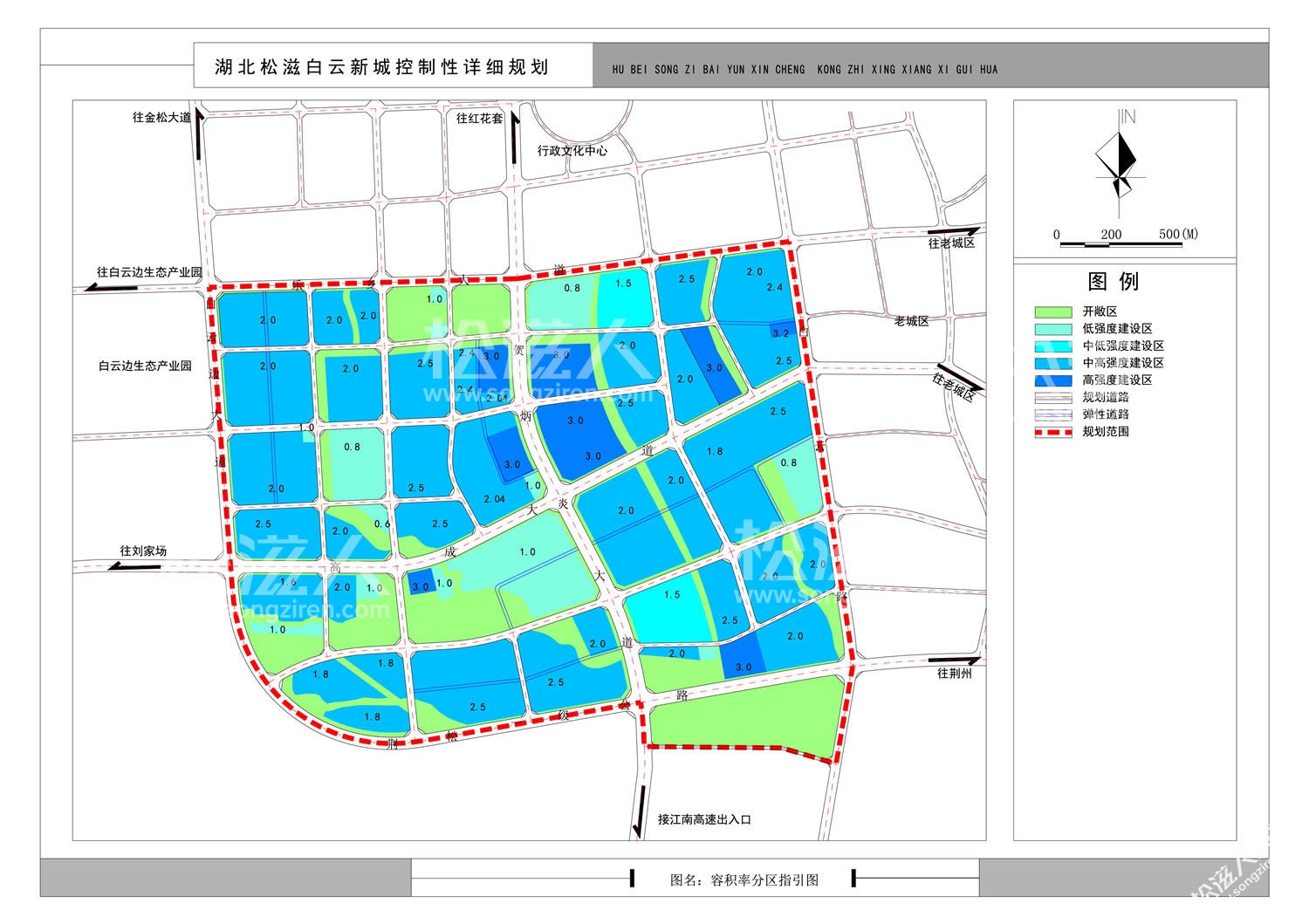Viewport: 1309px width, 924px height.
Task: Click the scale bar 0 200 500(M)
Action: coord(1125,238)
